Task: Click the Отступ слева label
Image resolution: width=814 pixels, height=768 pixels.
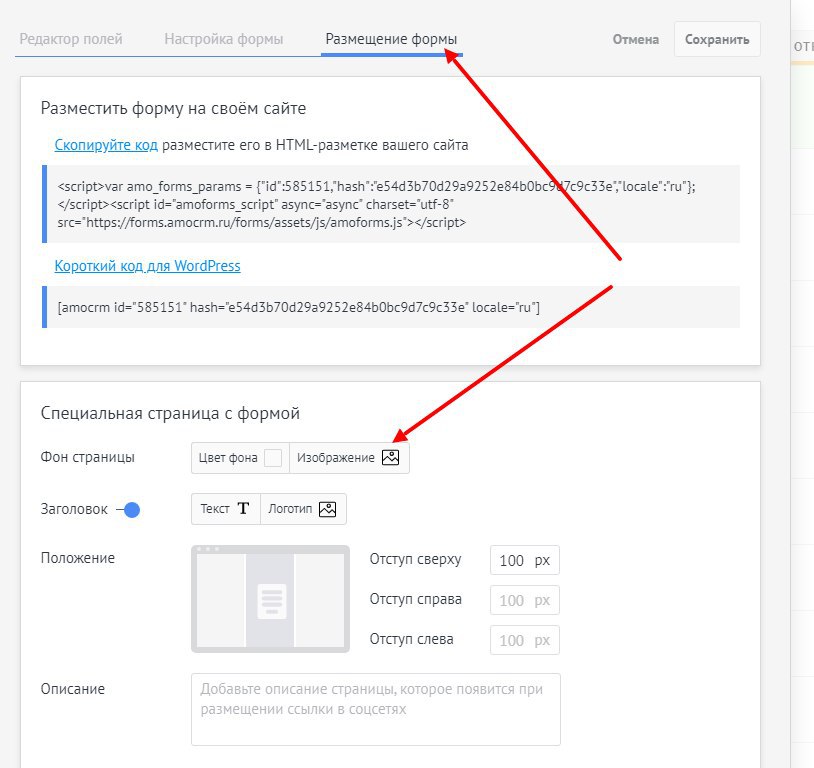Action: [x=412, y=639]
